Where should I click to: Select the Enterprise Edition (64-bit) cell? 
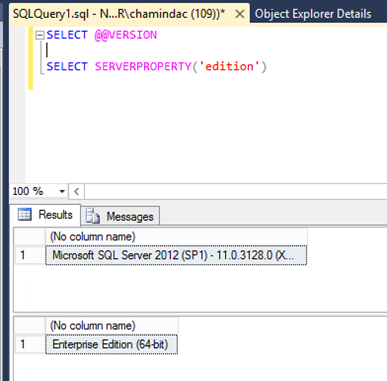pyautogui.click(x=111, y=344)
